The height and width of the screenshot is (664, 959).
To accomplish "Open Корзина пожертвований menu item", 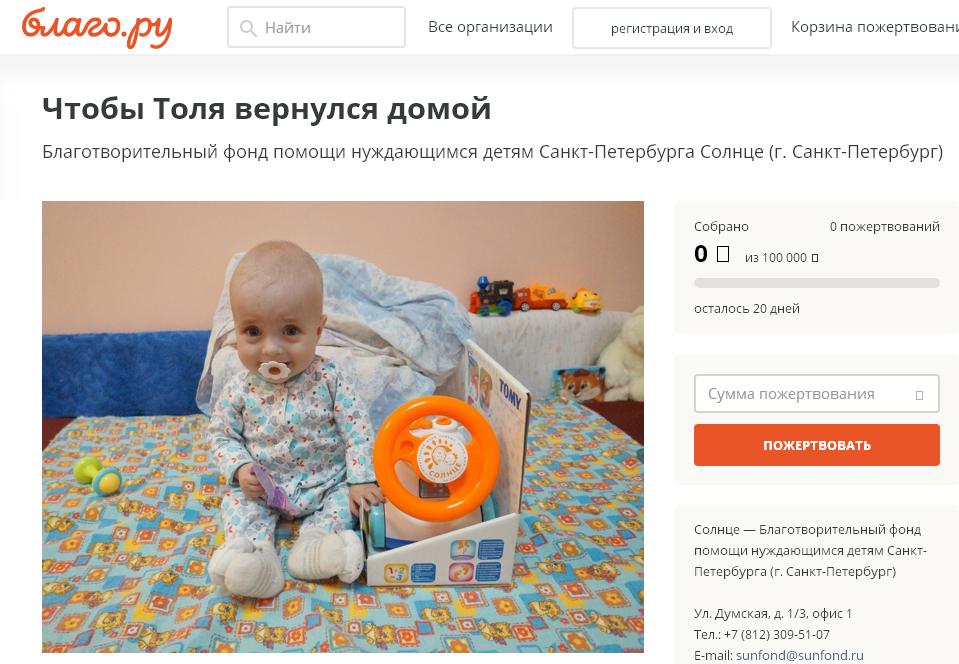I will click(x=875, y=27).
